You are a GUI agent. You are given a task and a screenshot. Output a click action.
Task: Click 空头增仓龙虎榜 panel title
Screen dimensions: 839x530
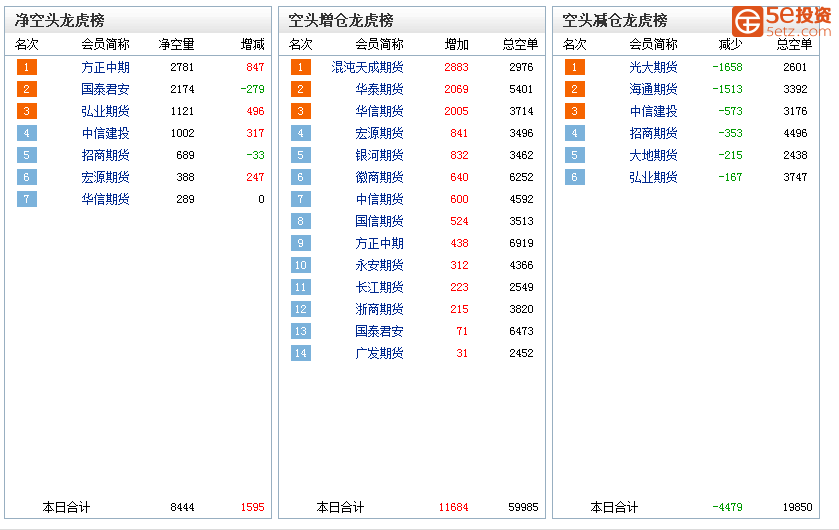point(341,21)
